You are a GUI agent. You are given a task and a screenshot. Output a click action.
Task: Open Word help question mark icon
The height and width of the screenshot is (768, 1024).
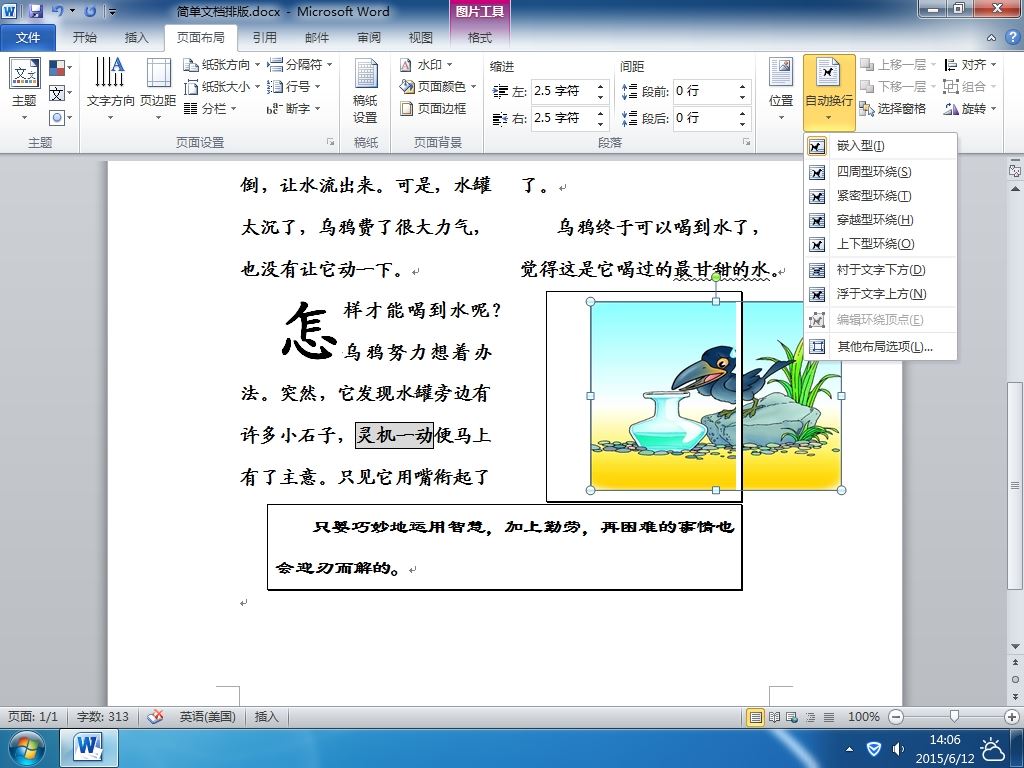pyautogui.click(x=1012, y=37)
